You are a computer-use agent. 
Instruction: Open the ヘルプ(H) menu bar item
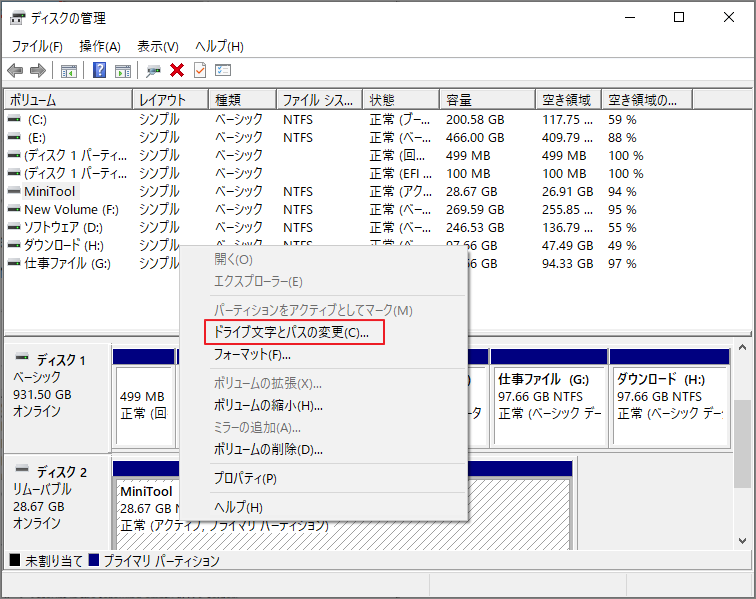[219, 46]
